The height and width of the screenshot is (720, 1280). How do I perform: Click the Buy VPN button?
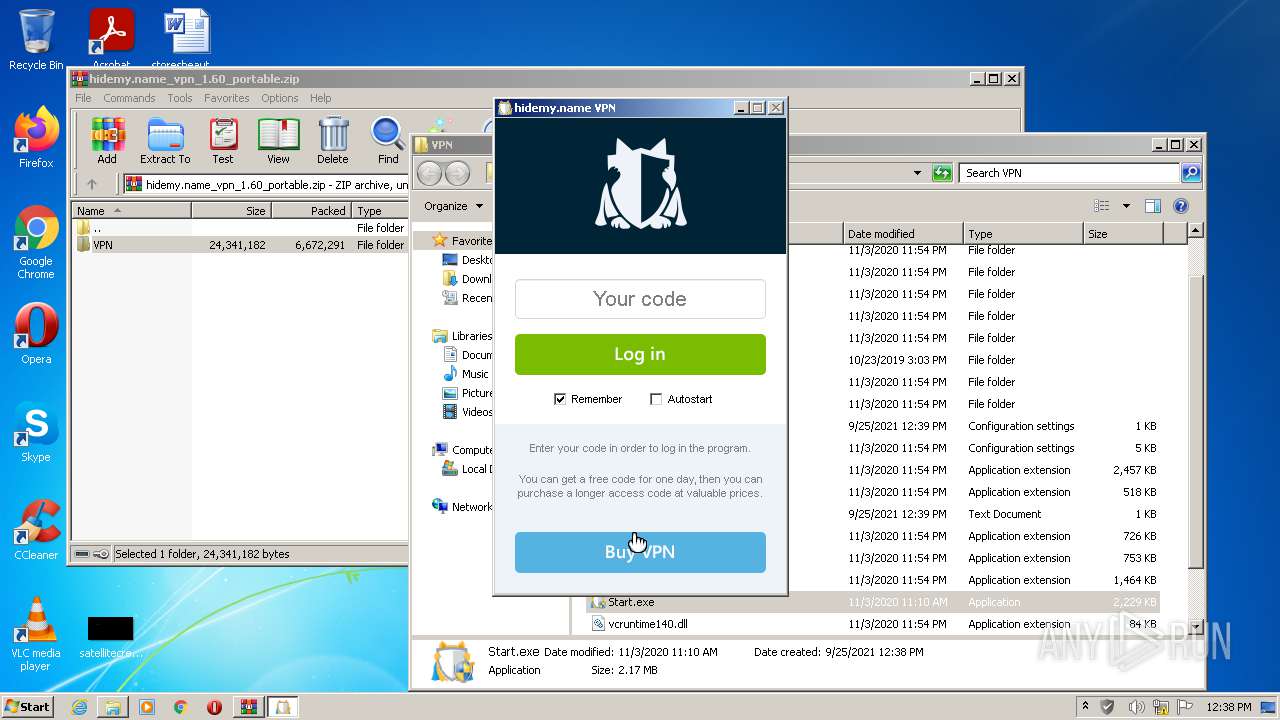tap(640, 552)
